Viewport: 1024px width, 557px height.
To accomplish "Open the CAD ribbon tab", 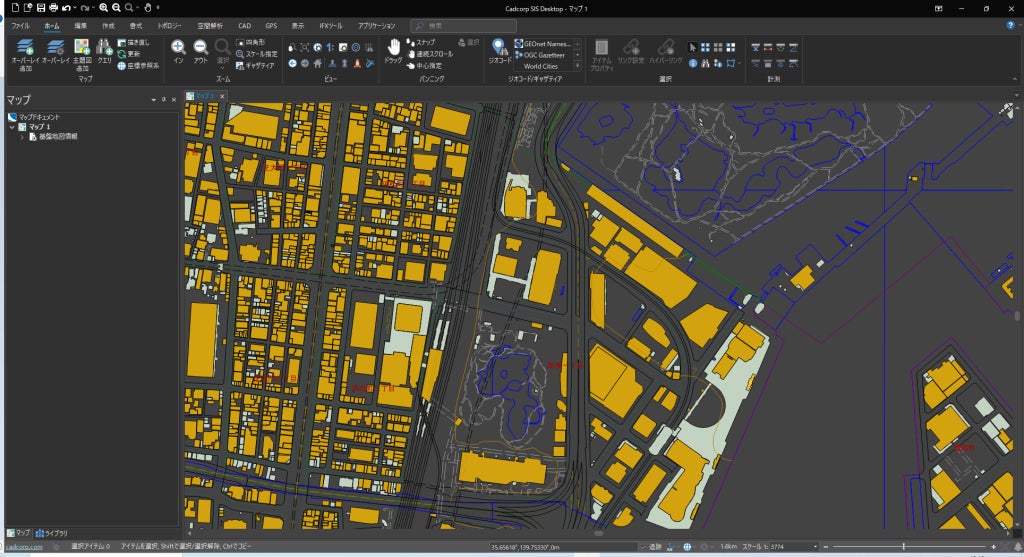I will [x=244, y=24].
